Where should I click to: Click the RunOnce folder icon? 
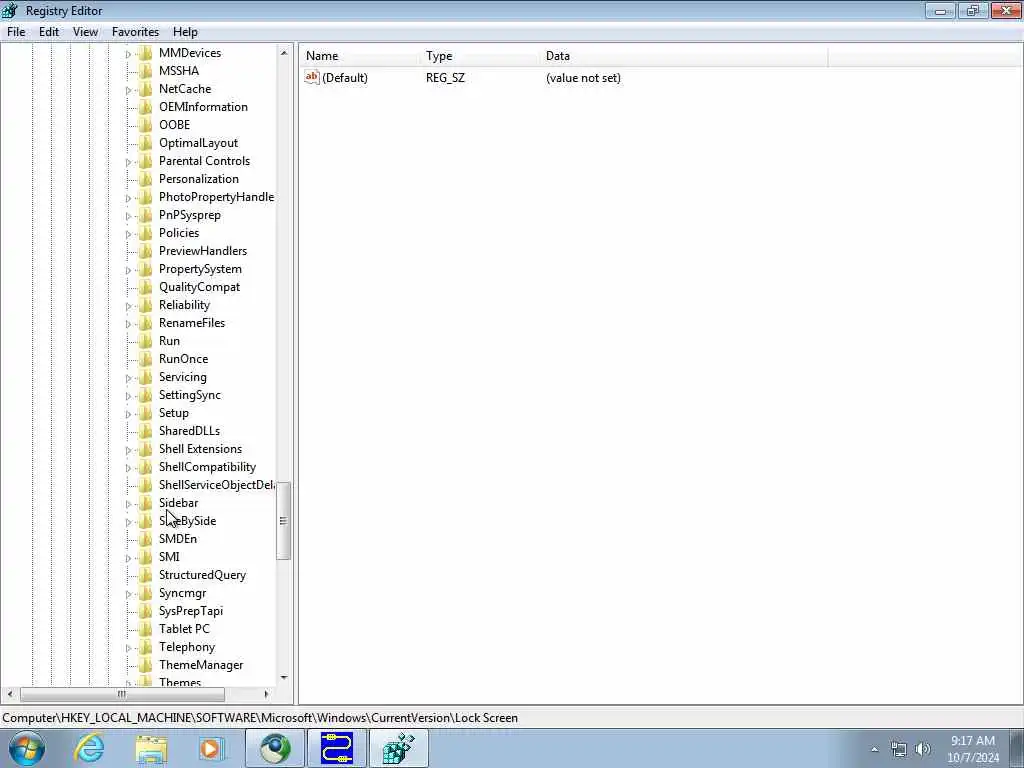point(145,359)
